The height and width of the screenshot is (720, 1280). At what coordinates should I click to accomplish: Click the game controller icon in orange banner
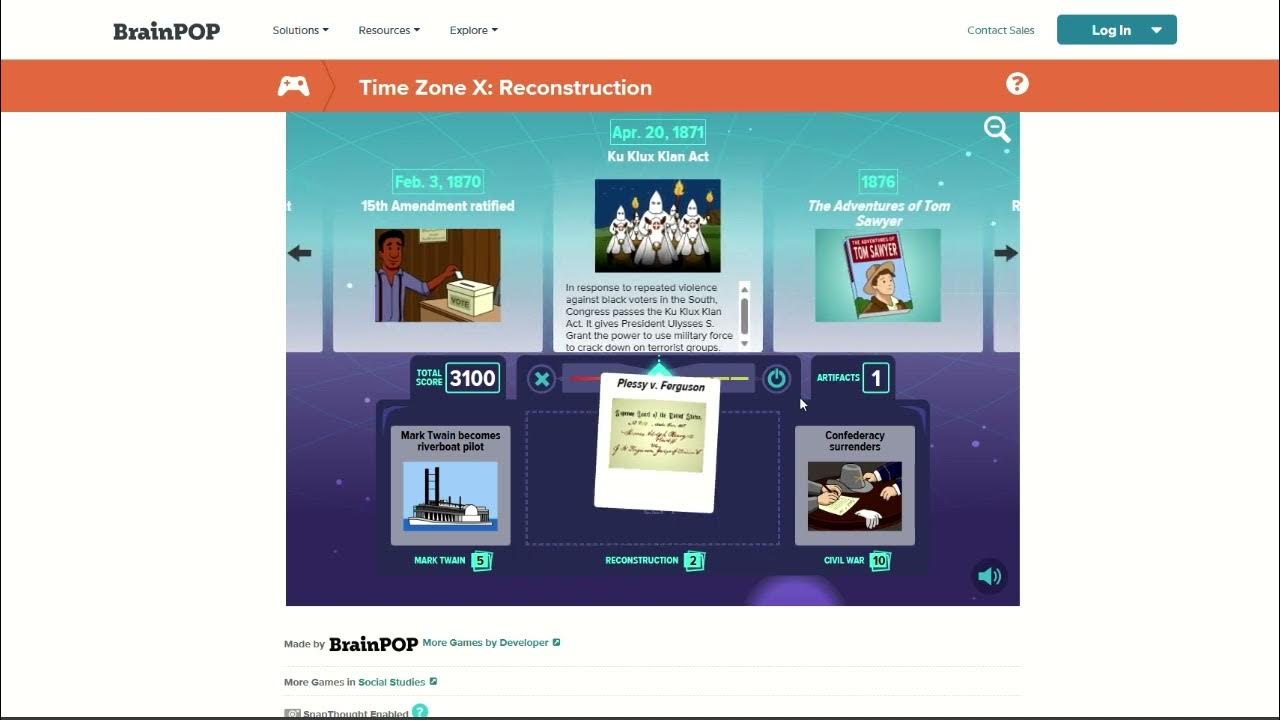[293, 86]
